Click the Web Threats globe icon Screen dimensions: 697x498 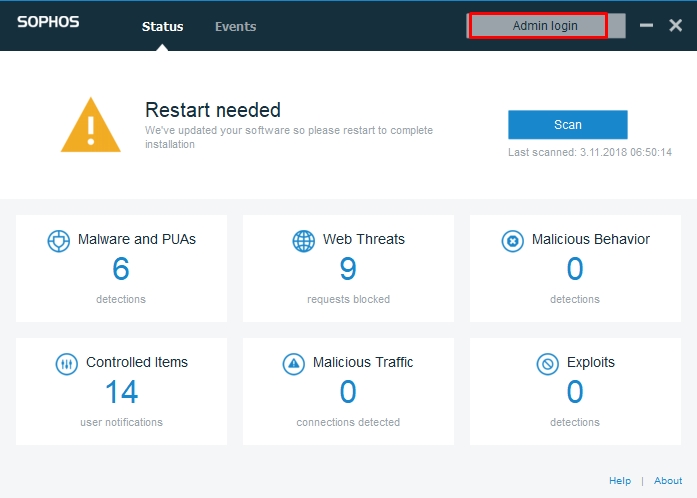coord(304,241)
